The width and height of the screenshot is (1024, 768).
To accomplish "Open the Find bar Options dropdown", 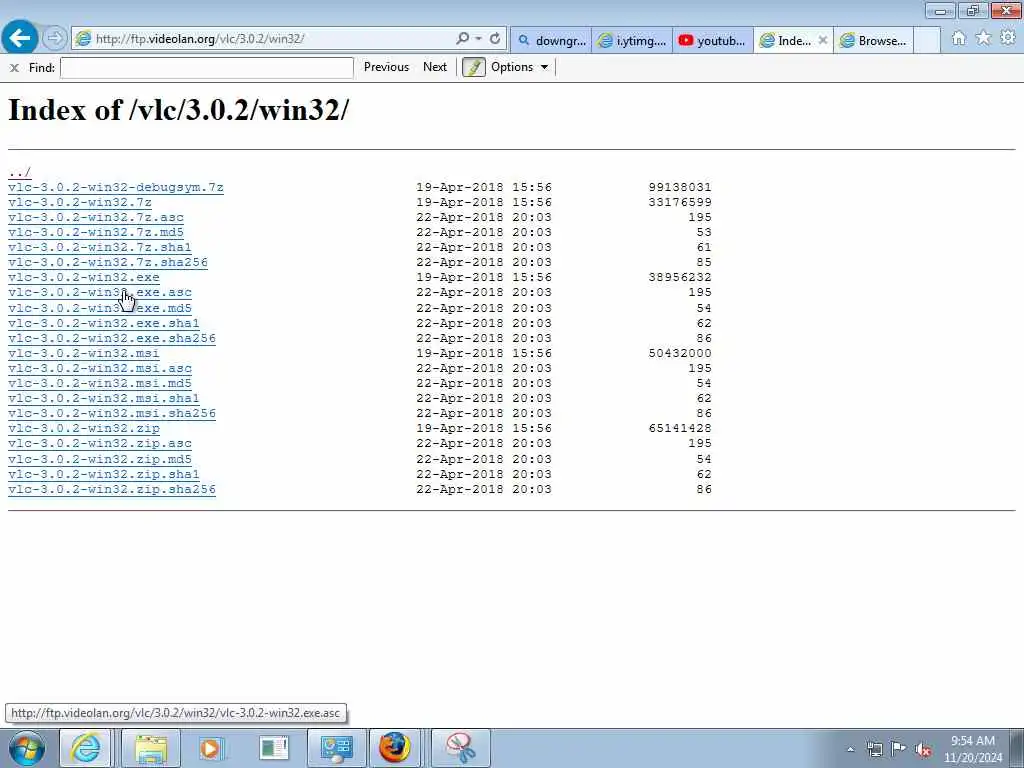I will [520, 67].
